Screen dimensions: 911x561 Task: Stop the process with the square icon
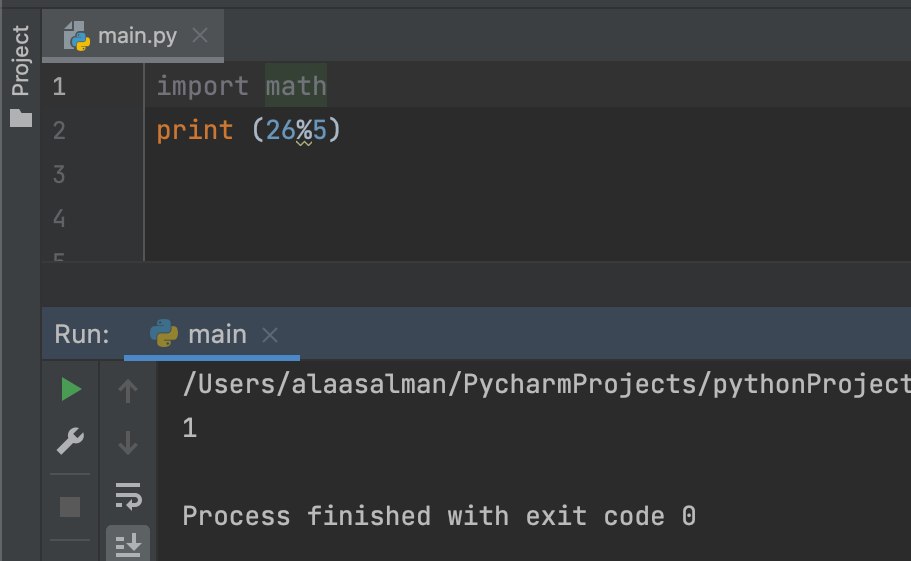(70, 507)
